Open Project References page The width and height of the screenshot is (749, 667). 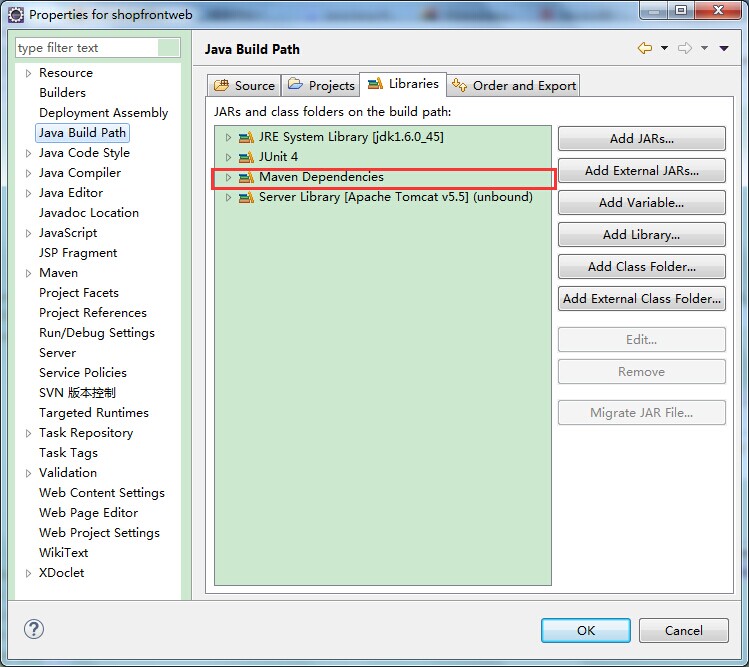coord(93,313)
